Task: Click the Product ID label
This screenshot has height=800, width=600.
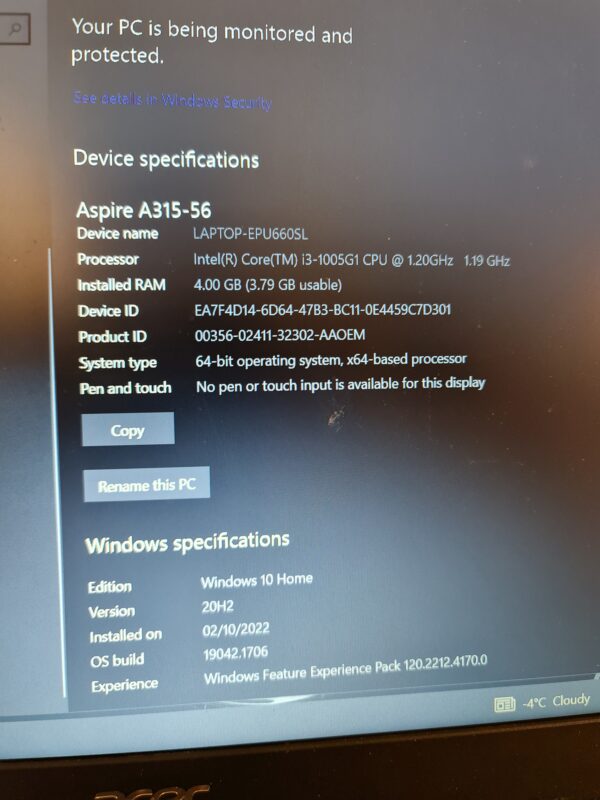Action: coord(112,337)
